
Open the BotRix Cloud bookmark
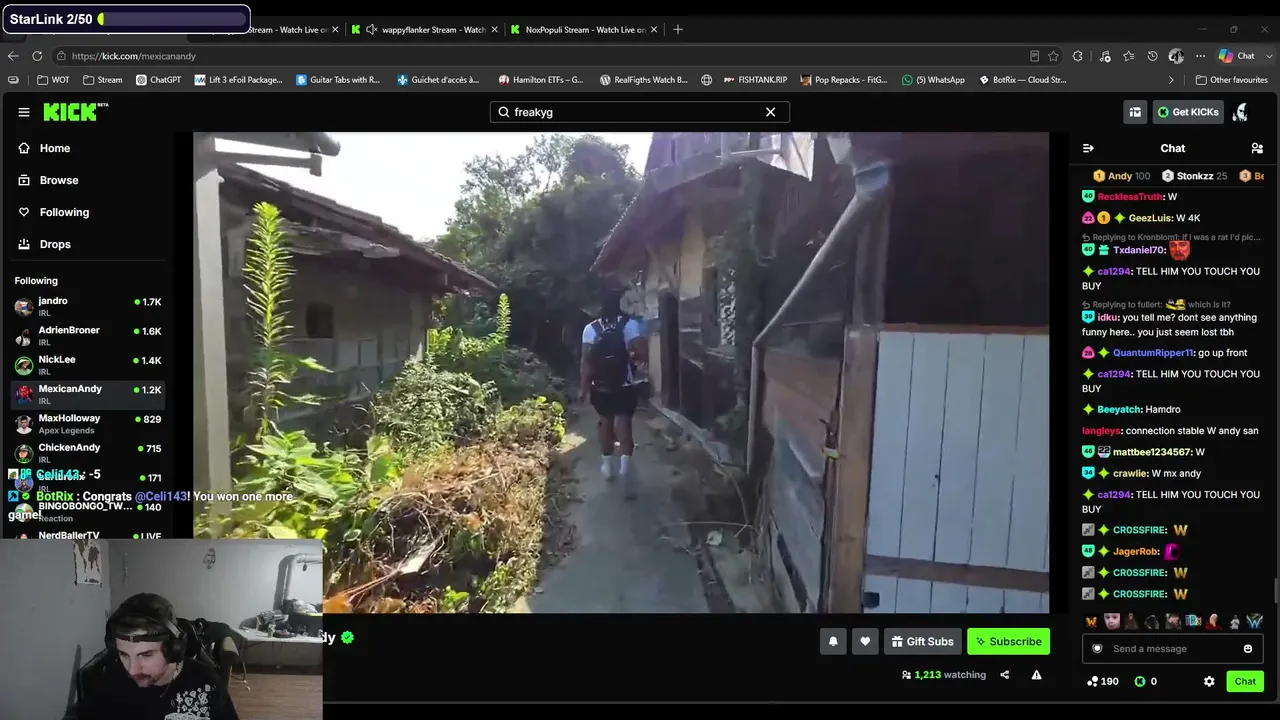(1022, 80)
